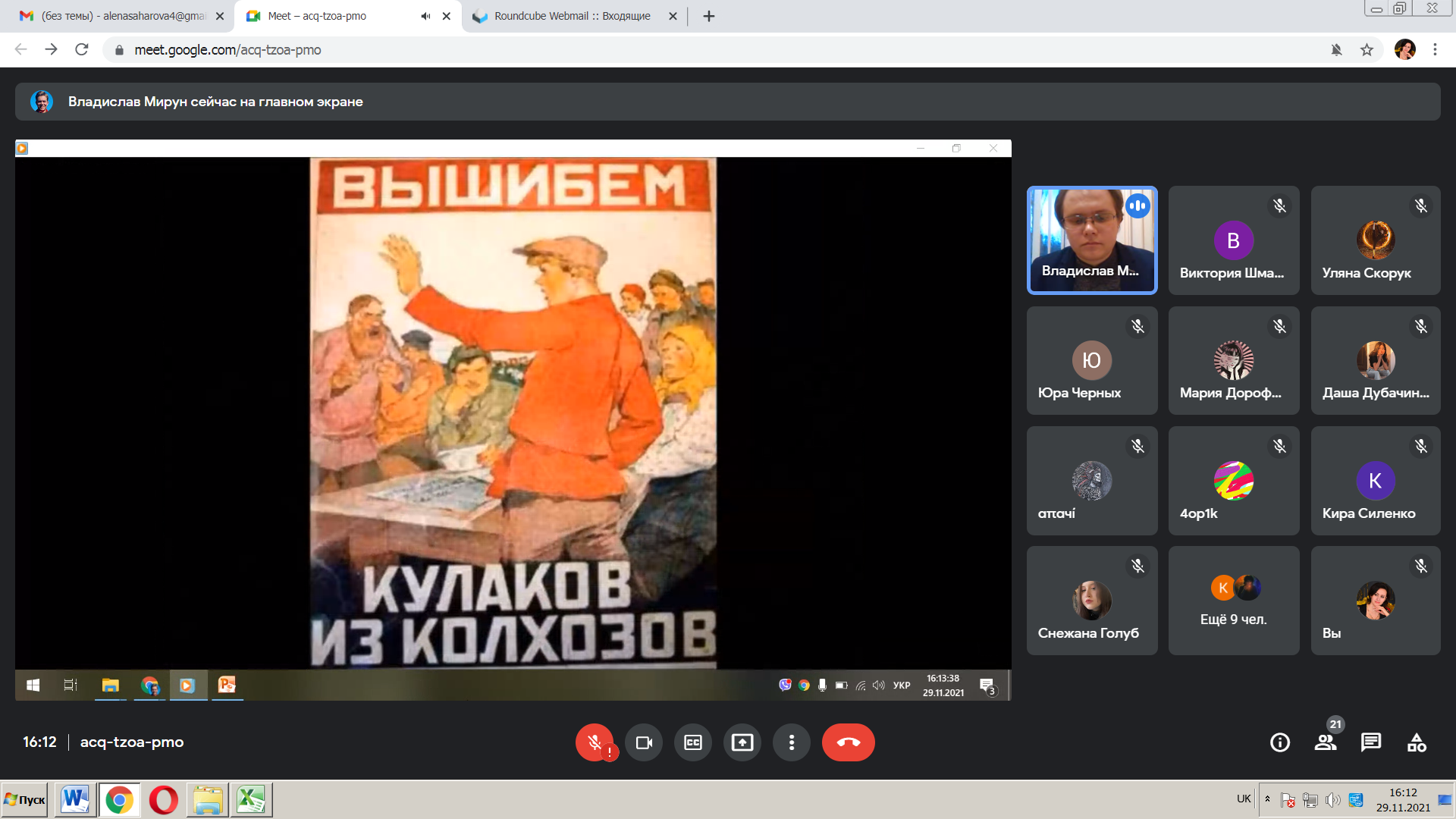Open the chat with everyone panel
Viewport: 1456px width, 819px height.
tap(1371, 742)
